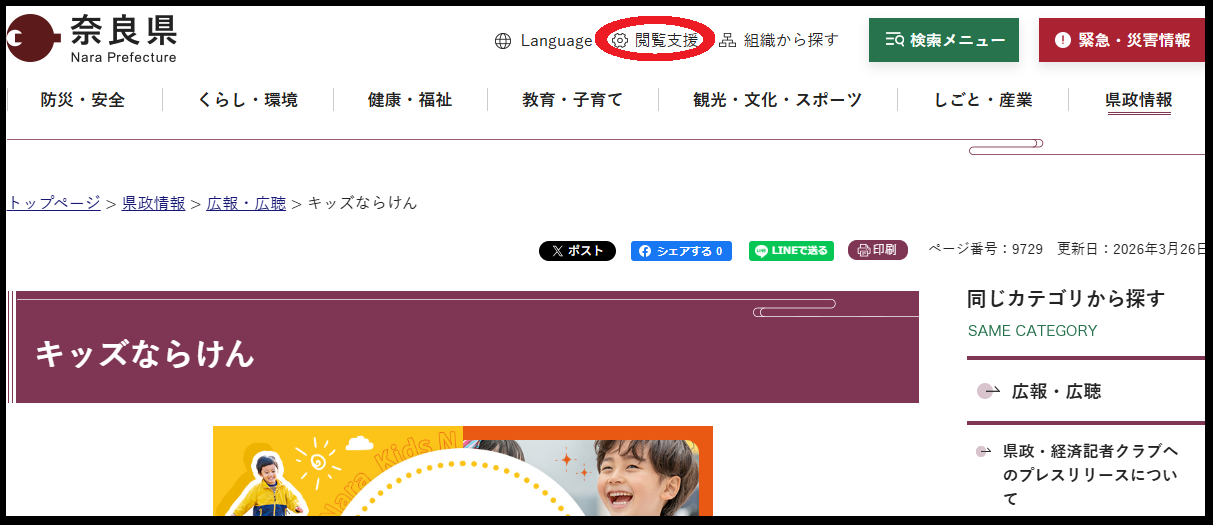Expand the 観光・文化・スポーツ navigation item
The width and height of the screenshot is (1213, 525).
[777, 100]
